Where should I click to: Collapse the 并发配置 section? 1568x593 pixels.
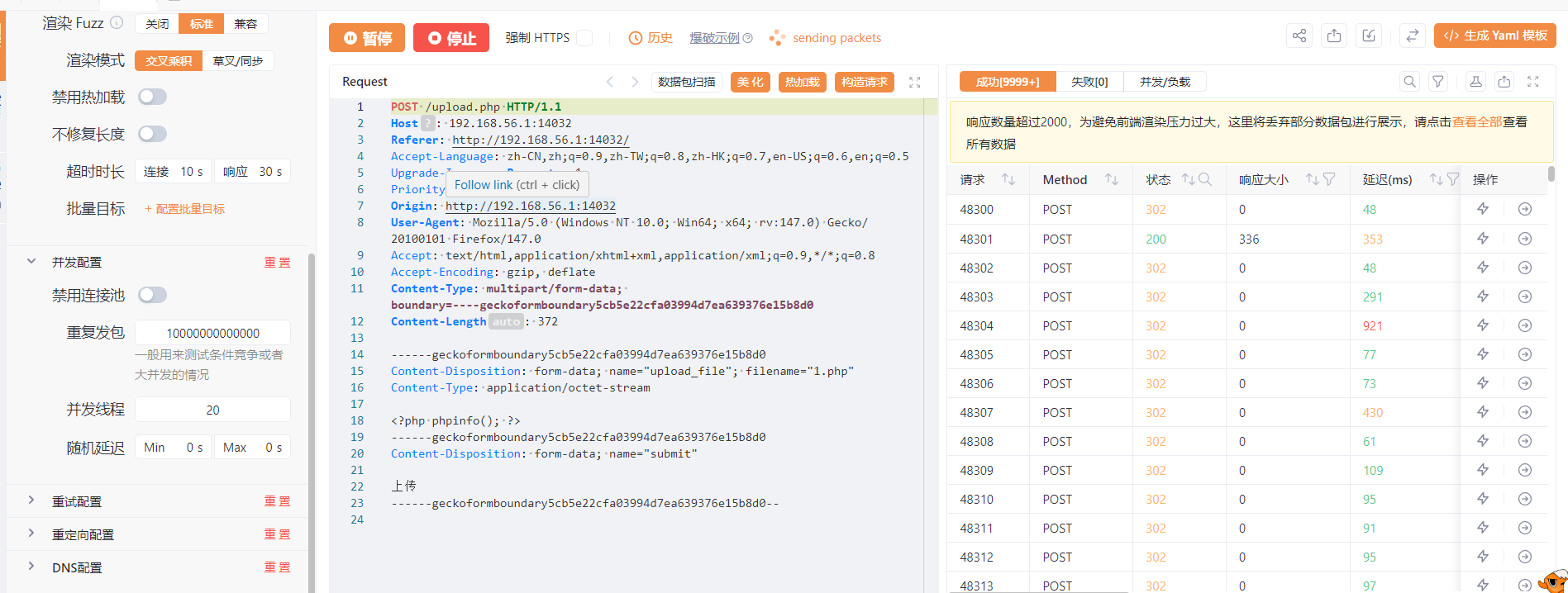pyautogui.click(x=31, y=262)
